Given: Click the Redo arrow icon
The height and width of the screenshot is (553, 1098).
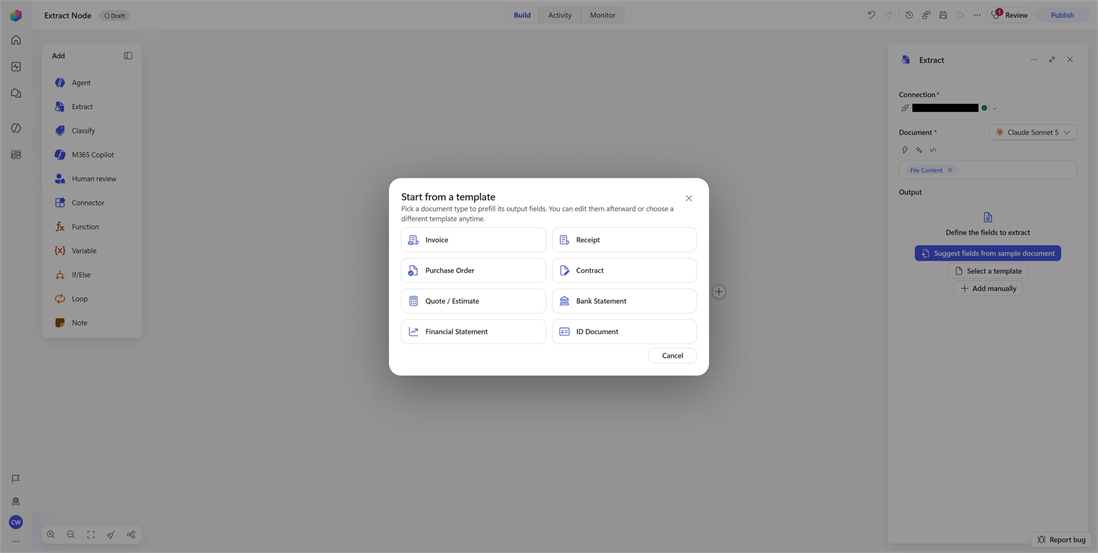Looking at the screenshot, I should 889,15.
